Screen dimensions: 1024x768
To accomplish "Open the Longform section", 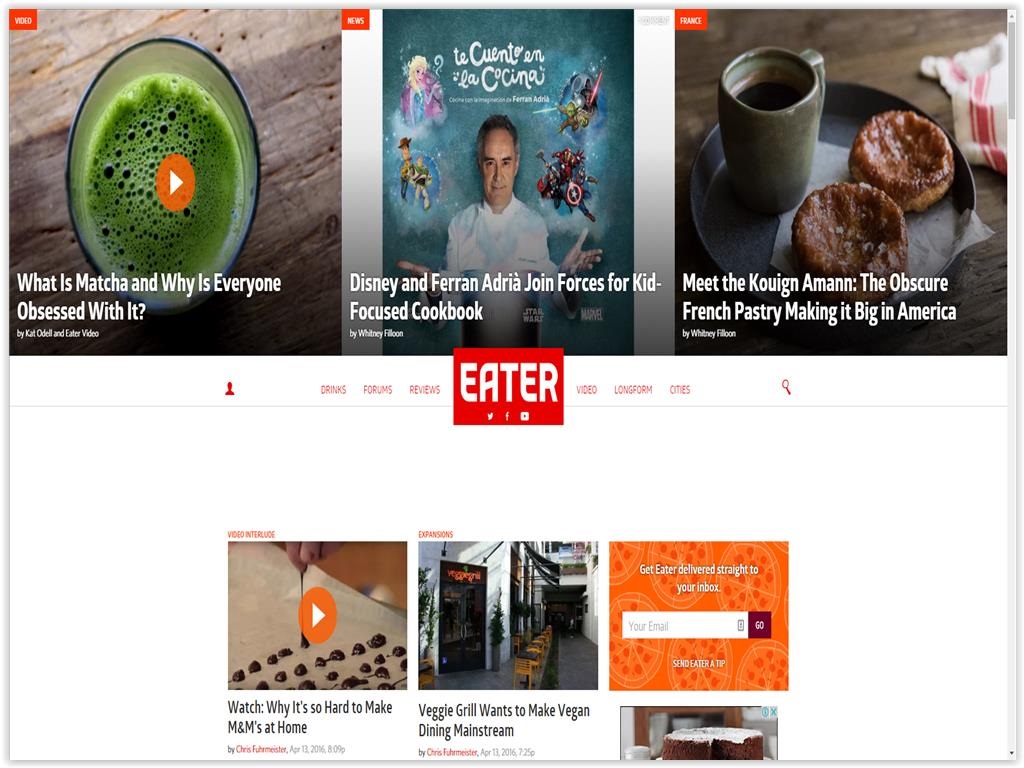I will (633, 390).
